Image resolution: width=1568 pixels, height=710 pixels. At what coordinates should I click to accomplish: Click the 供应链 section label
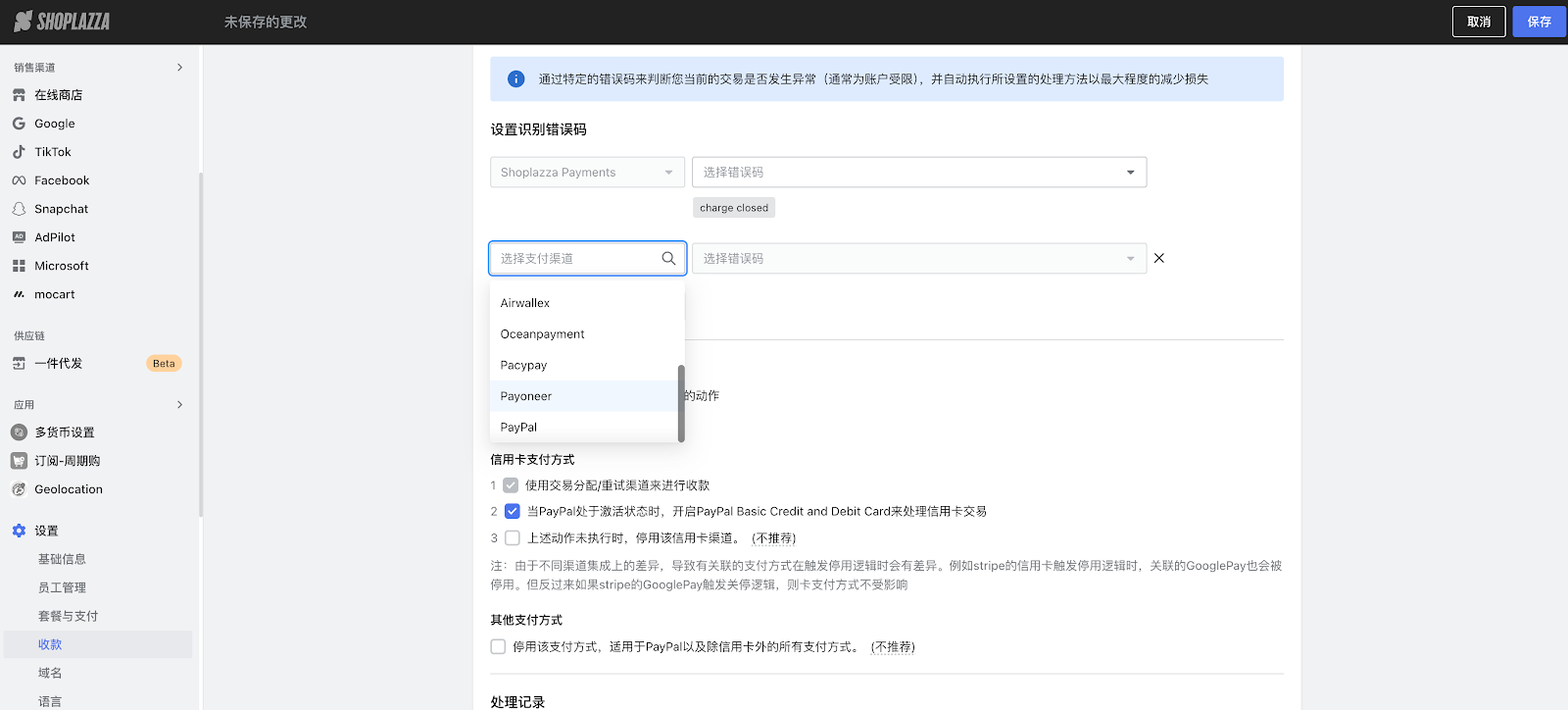pos(29,335)
